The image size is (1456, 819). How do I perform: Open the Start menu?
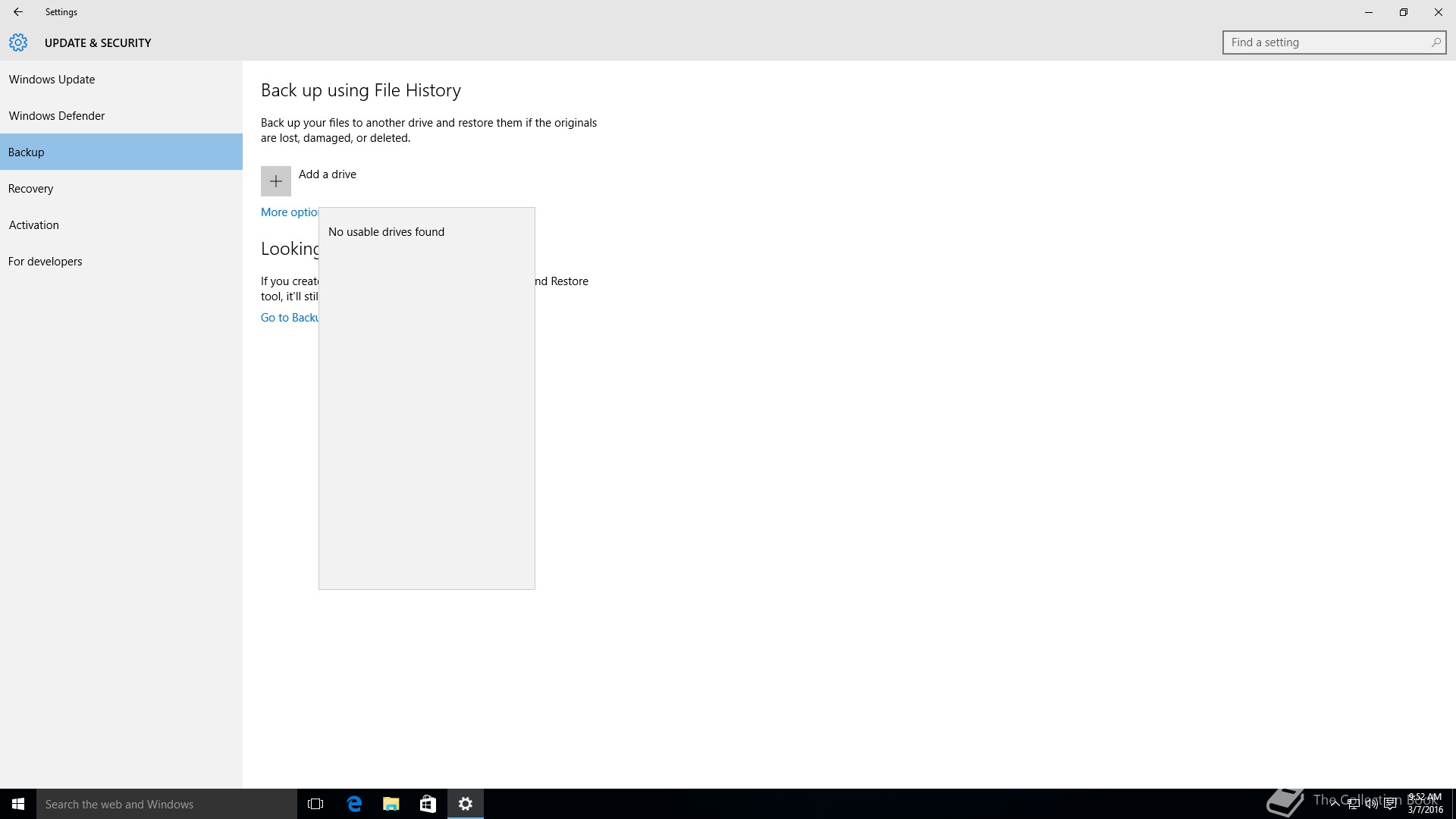[x=18, y=804]
